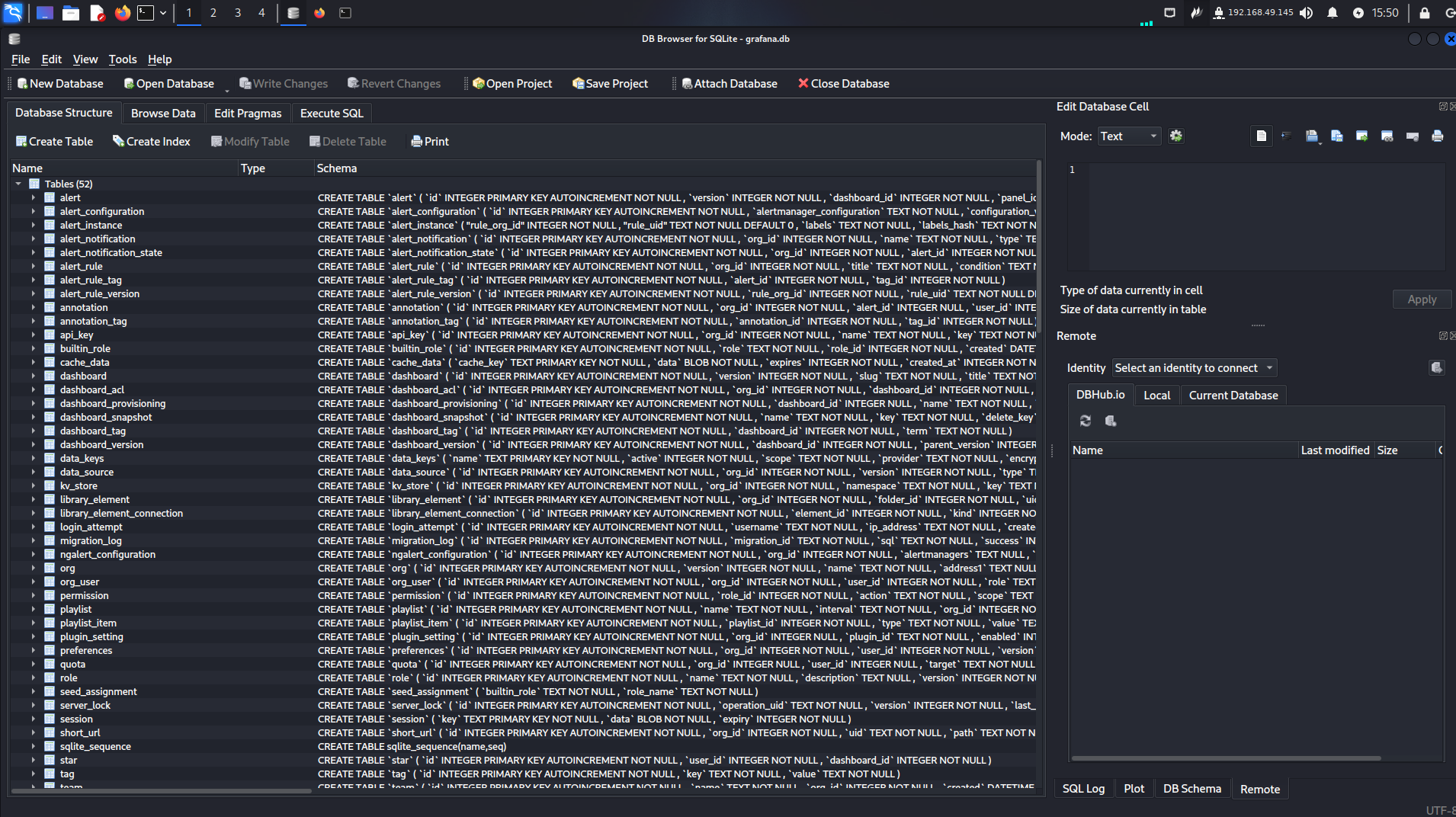Image resolution: width=1456 pixels, height=817 pixels.
Task: Collapse the Tables (52) tree node
Action: coord(18,184)
